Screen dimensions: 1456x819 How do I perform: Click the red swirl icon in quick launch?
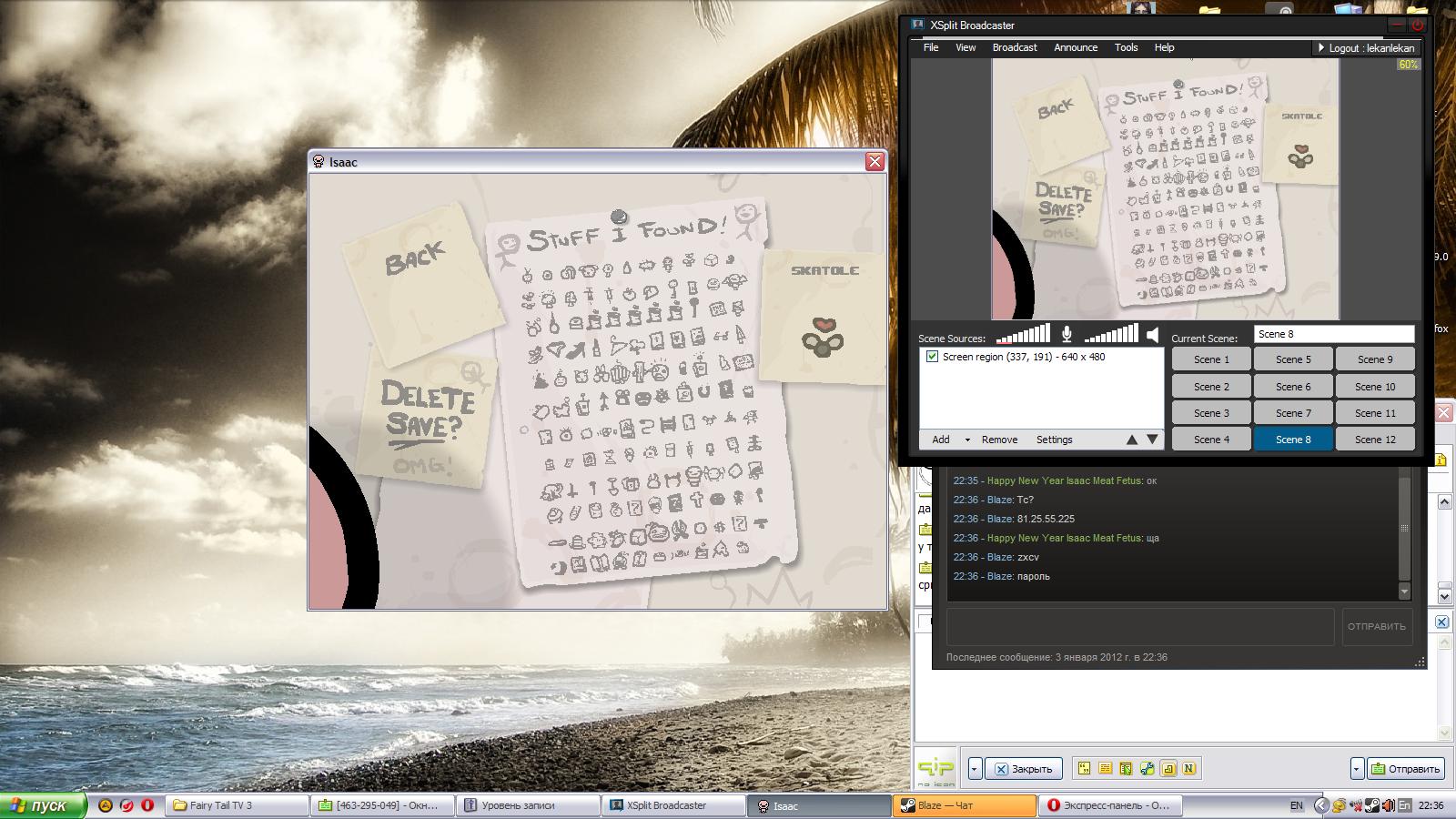(x=126, y=805)
